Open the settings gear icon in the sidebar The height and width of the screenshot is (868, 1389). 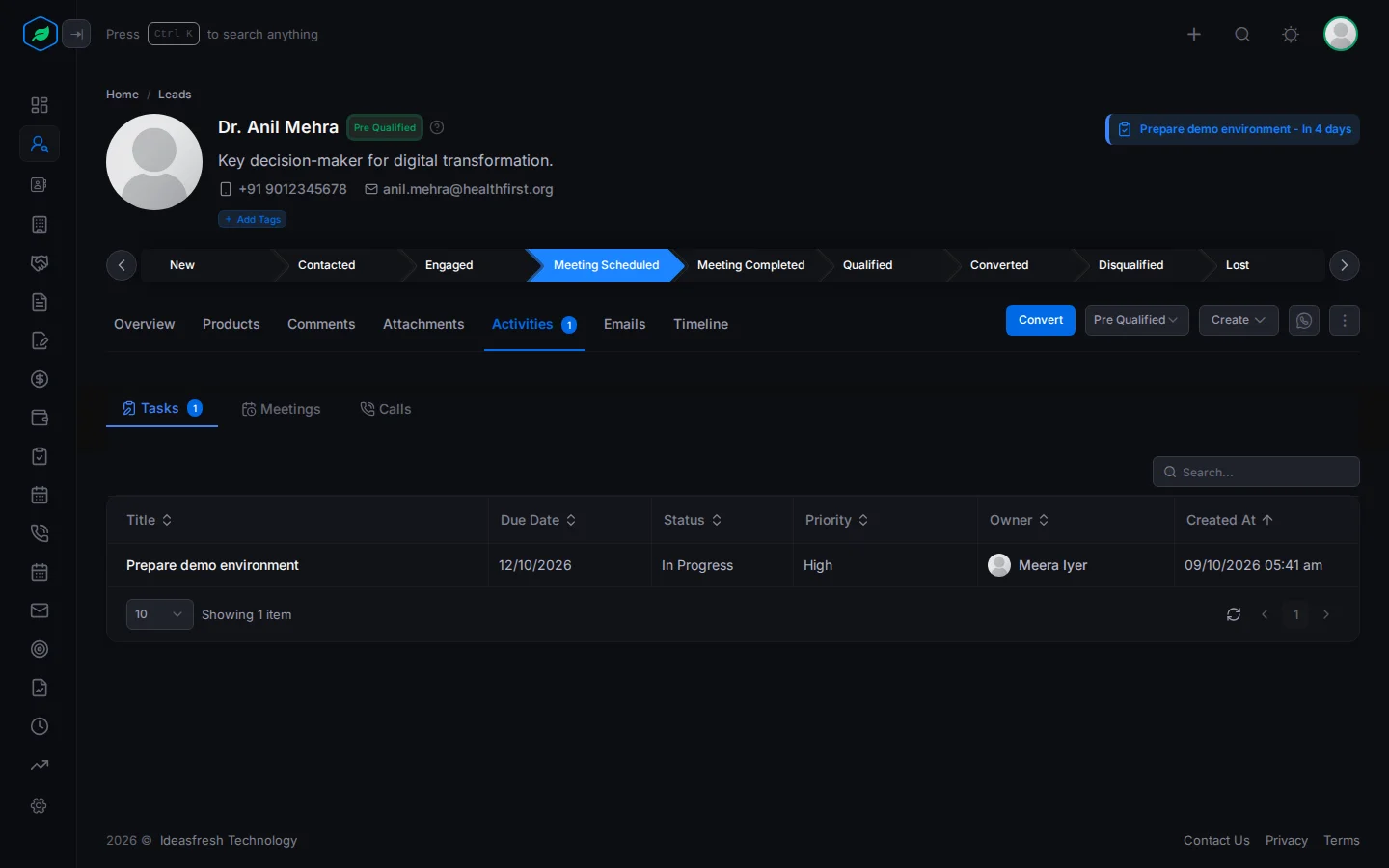[40, 805]
